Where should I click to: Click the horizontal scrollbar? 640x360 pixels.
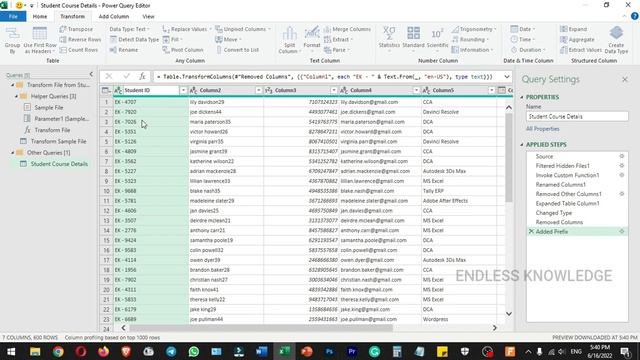(261, 328)
